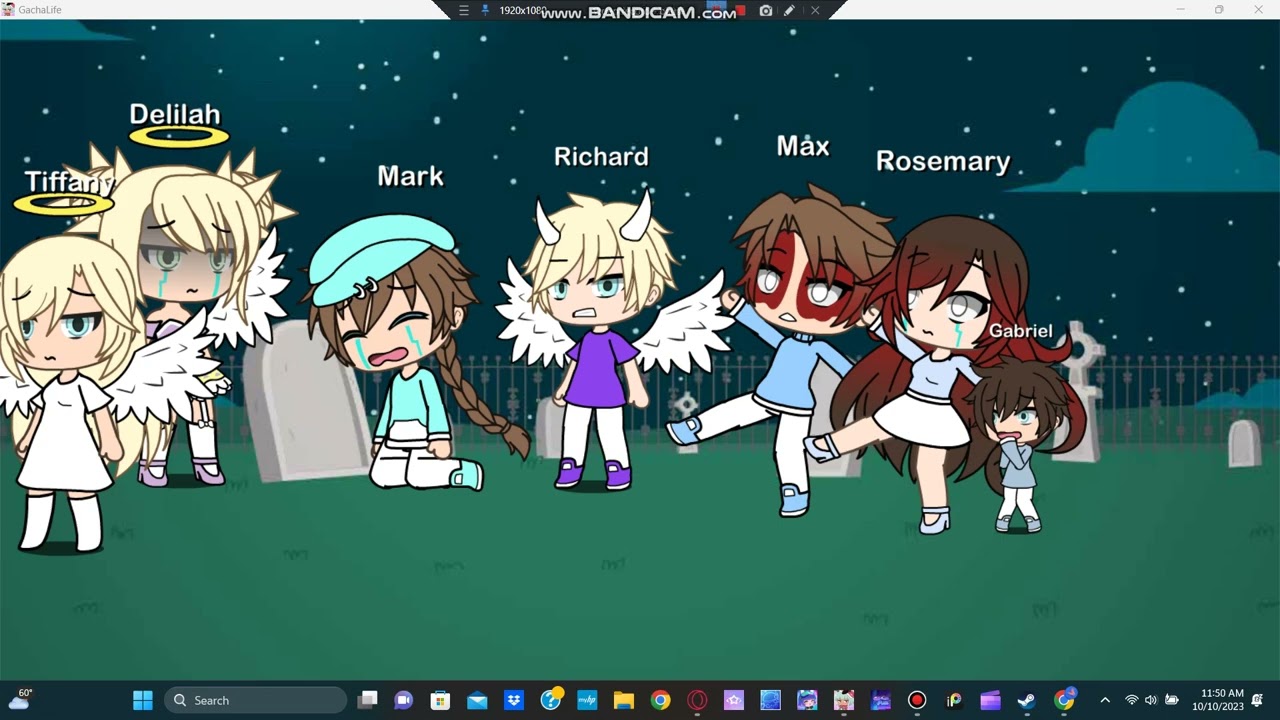Click the volume speaker icon
Screen dimensions: 1280x720
[x=1150, y=700]
